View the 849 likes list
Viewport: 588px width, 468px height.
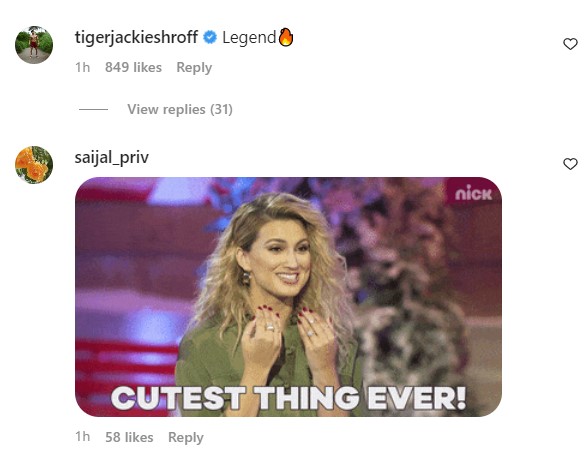[133, 68]
